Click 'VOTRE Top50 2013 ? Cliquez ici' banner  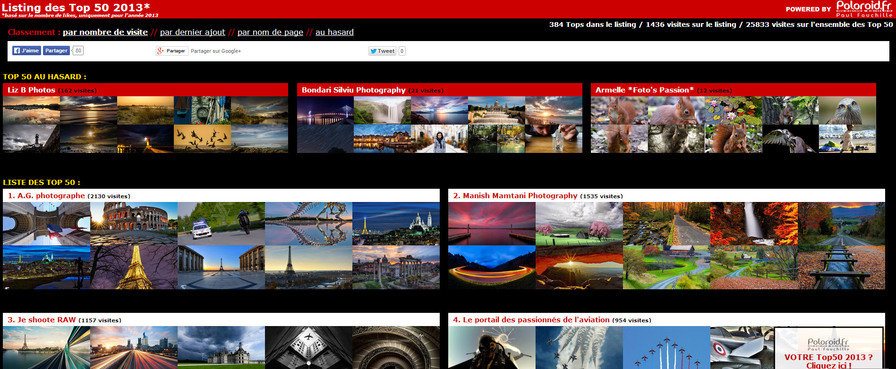829,348
